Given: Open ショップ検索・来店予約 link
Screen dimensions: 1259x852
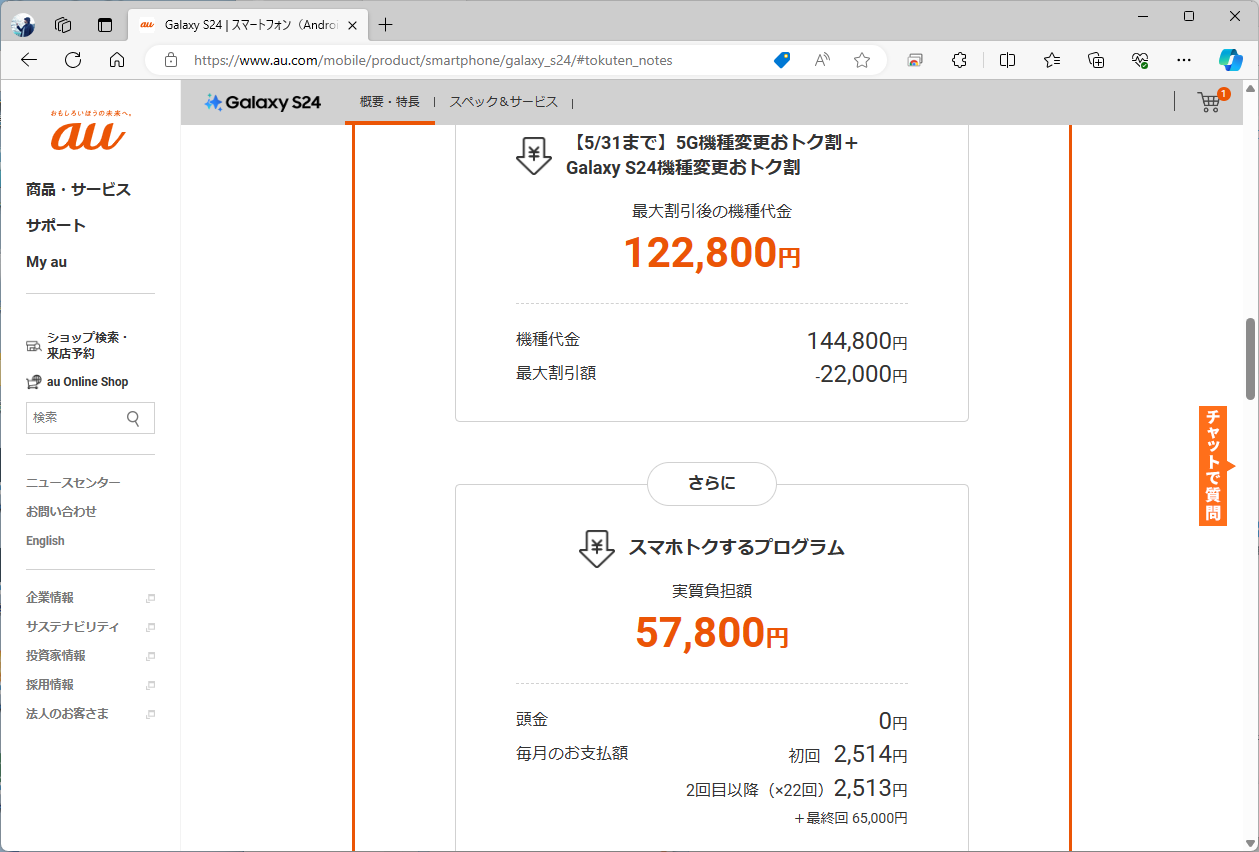Looking at the screenshot, I should pyautogui.click(x=77, y=346).
